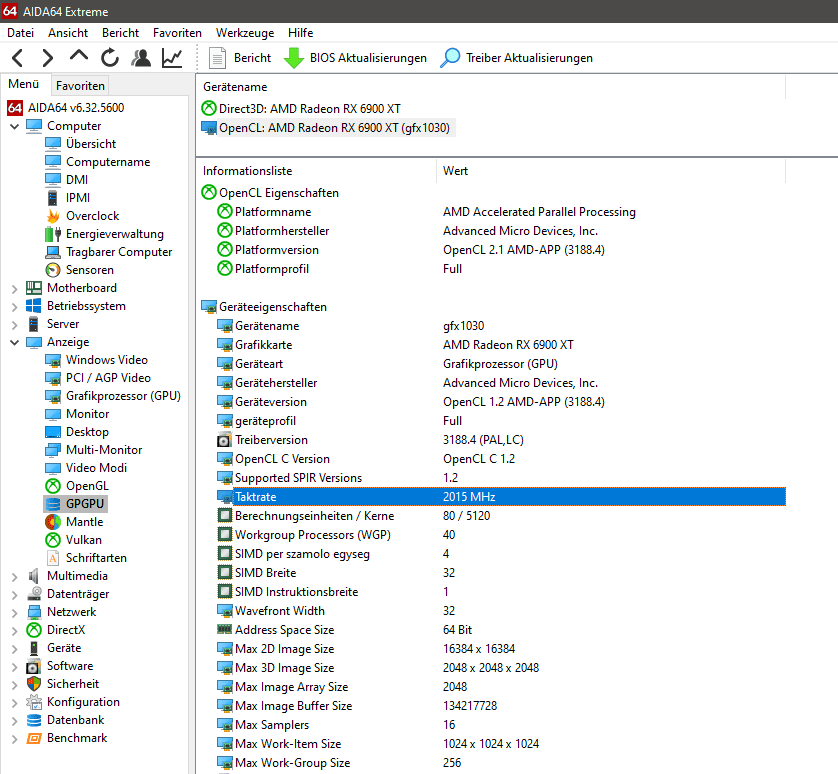The height and width of the screenshot is (774, 838).
Task: Select the Software icon in tree
Action: click(x=34, y=666)
